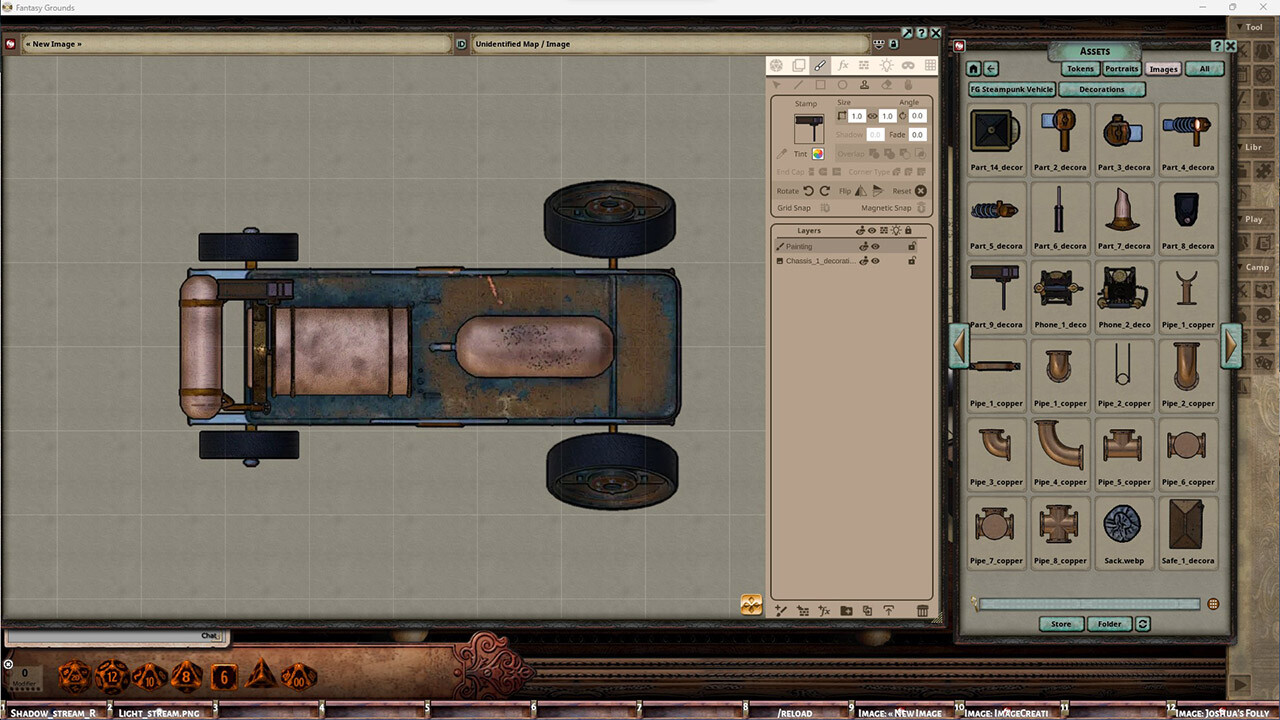Click the Assets home icon
Screen dimensions: 1280x720
click(x=973, y=69)
